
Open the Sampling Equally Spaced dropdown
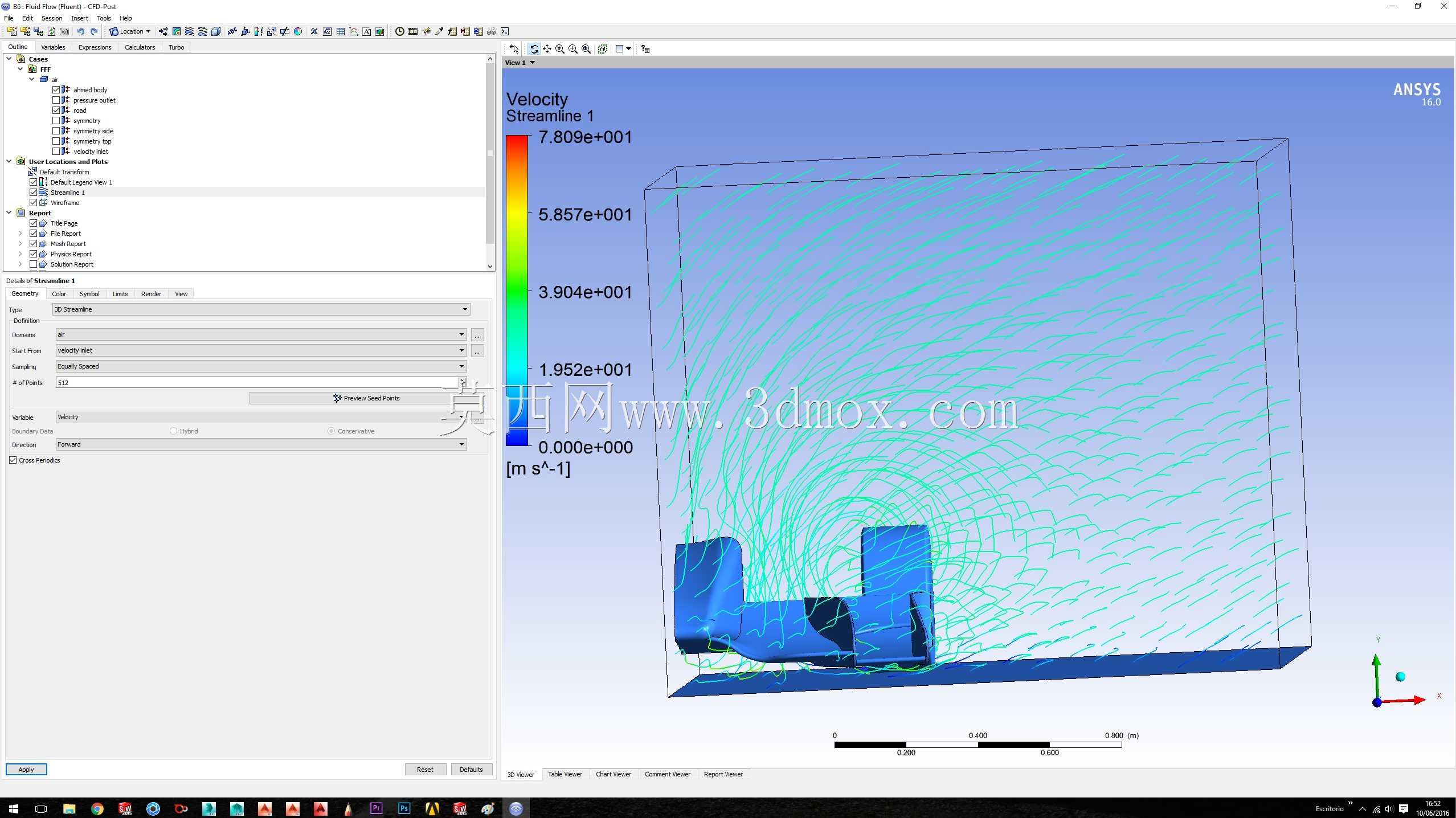pos(261,366)
